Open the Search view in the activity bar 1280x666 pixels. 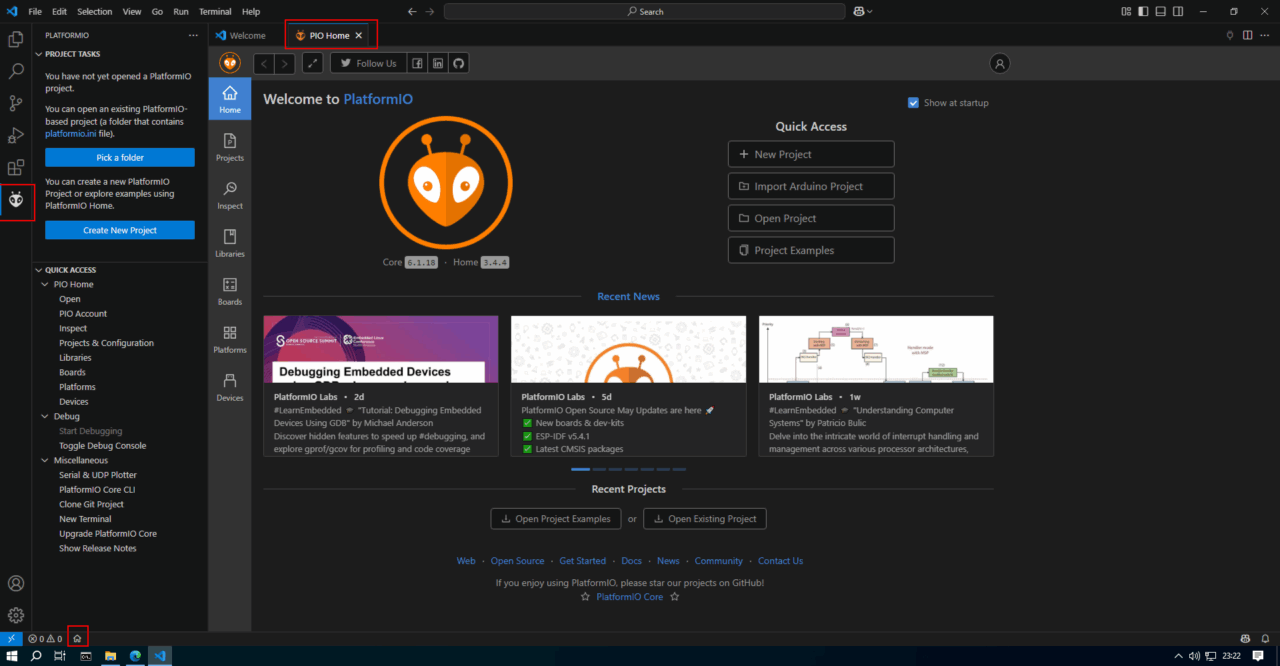16,71
